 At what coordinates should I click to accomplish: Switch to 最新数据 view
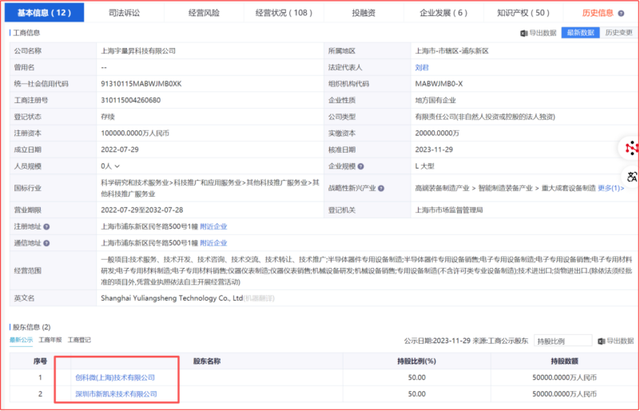click(x=580, y=33)
